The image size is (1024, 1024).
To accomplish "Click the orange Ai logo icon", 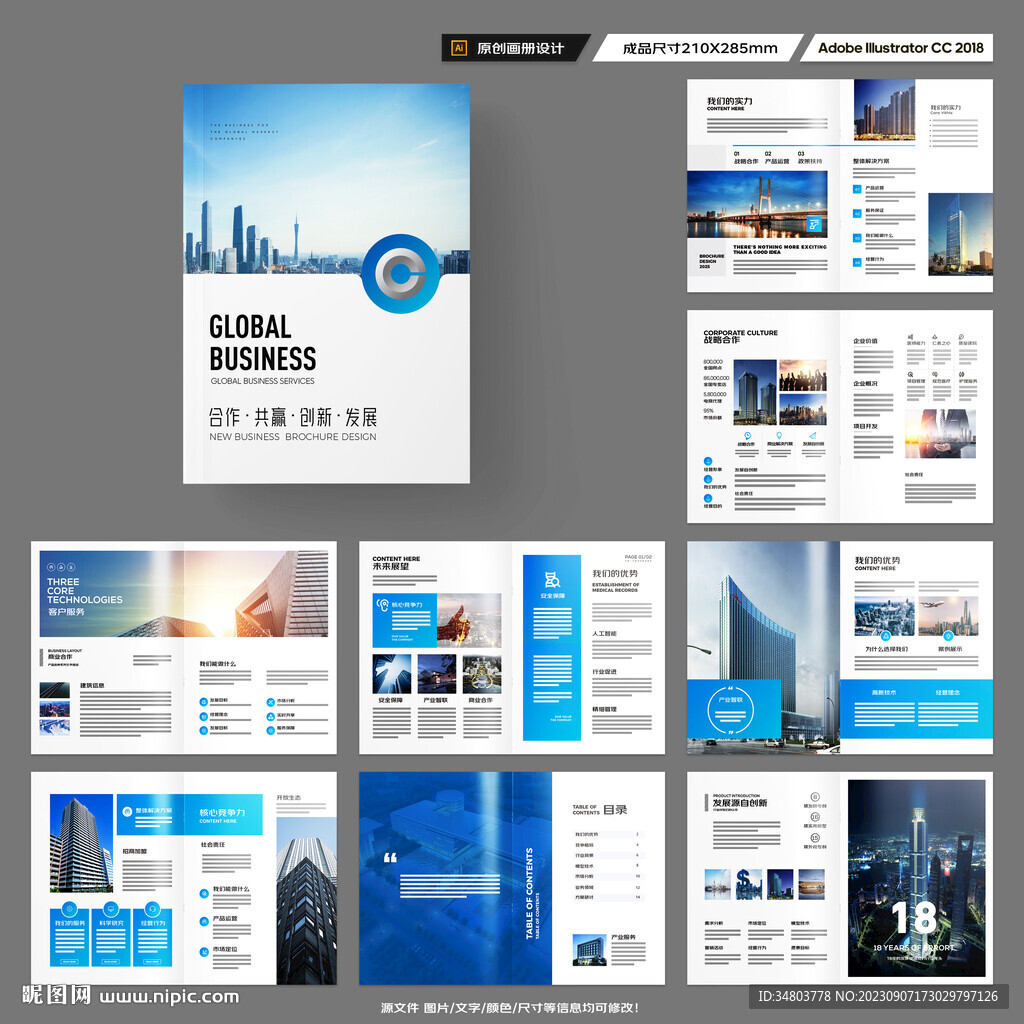I will click(x=459, y=48).
